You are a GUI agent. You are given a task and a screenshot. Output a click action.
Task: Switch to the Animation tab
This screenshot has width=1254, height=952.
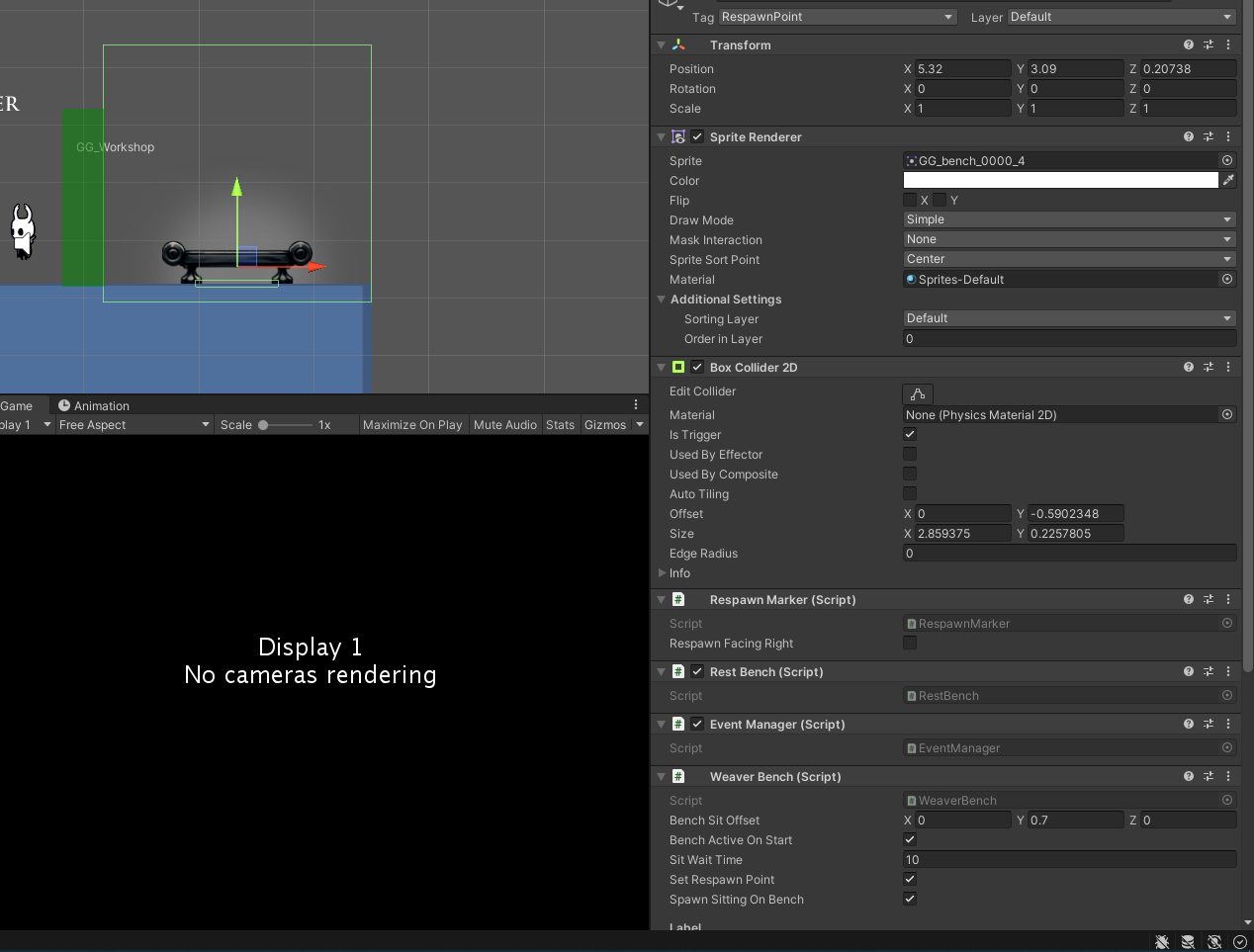click(94, 405)
